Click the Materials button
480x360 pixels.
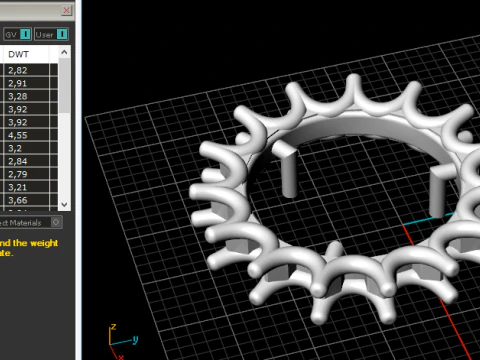(x=31, y=222)
